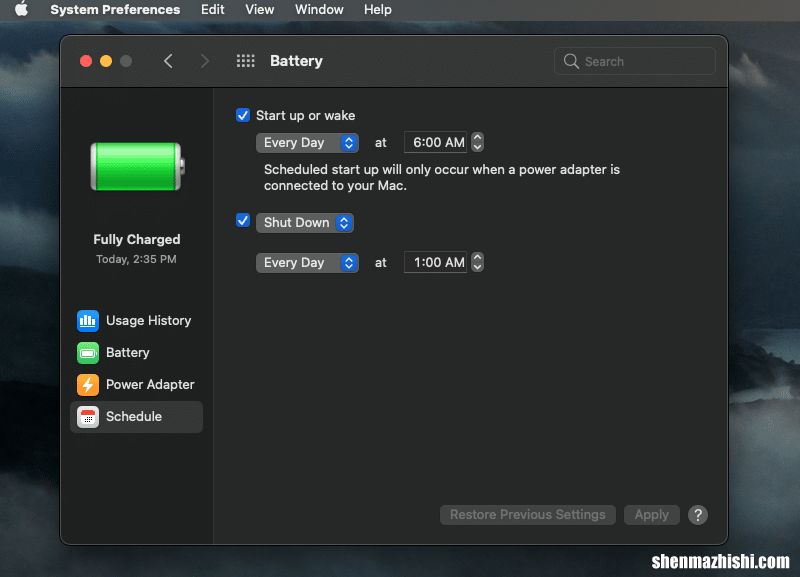Viewport: 800px width, 577px height.
Task: Open the Shut Down action dropdown
Action: [305, 223]
